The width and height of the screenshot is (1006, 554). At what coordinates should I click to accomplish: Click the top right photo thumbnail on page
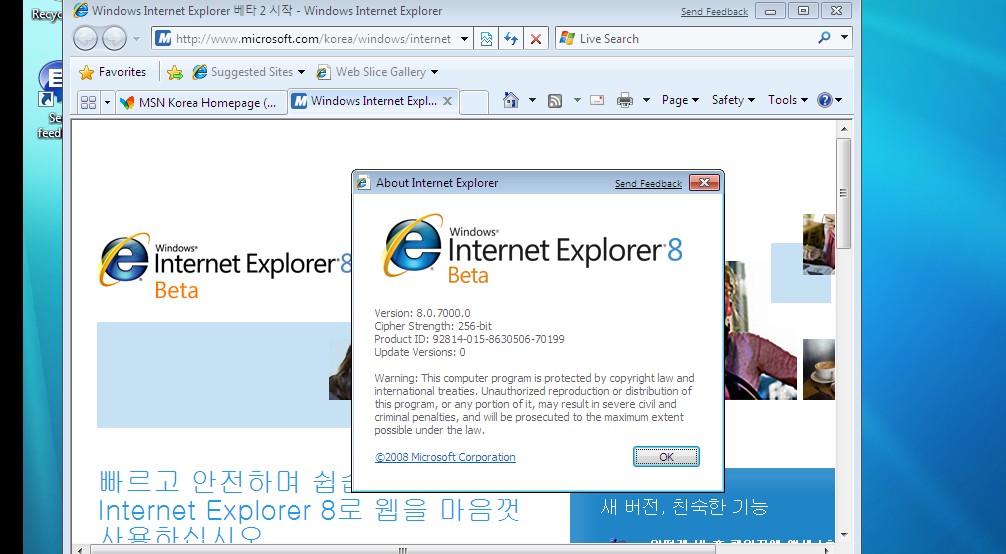819,244
